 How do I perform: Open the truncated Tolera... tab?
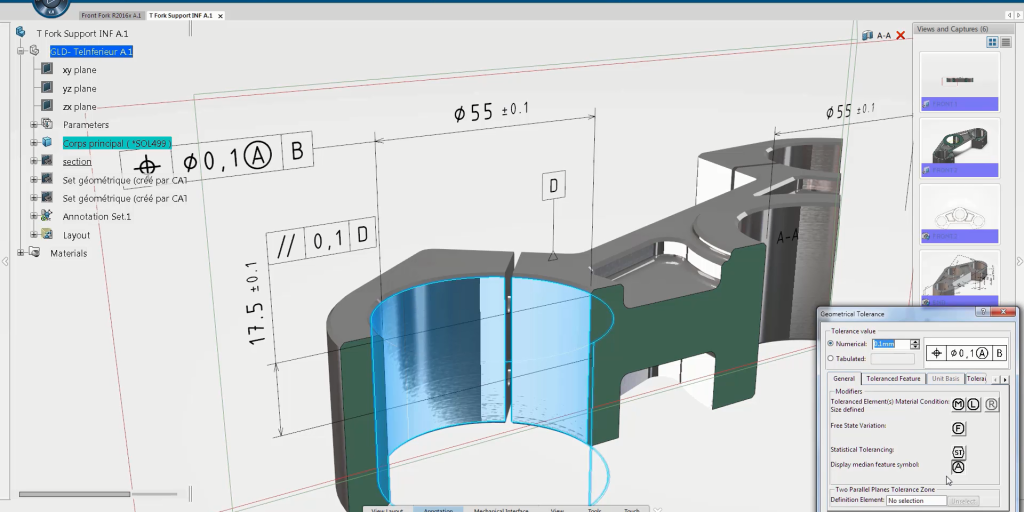pyautogui.click(x=976, y=379)
